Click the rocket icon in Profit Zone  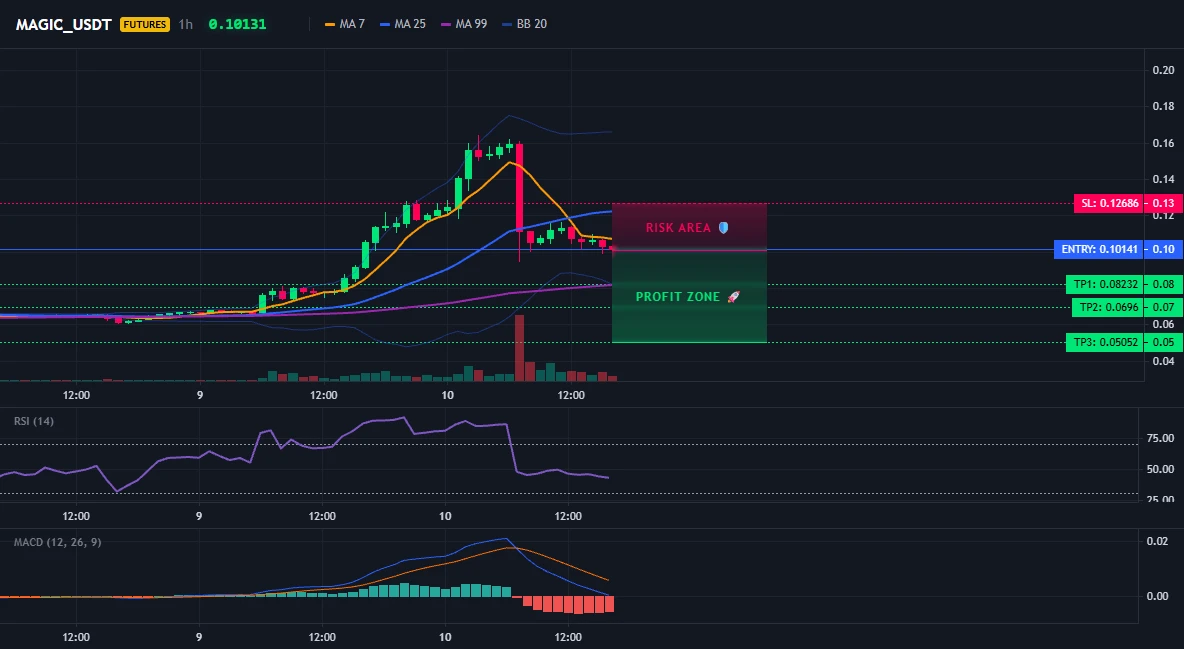point(733,297)
